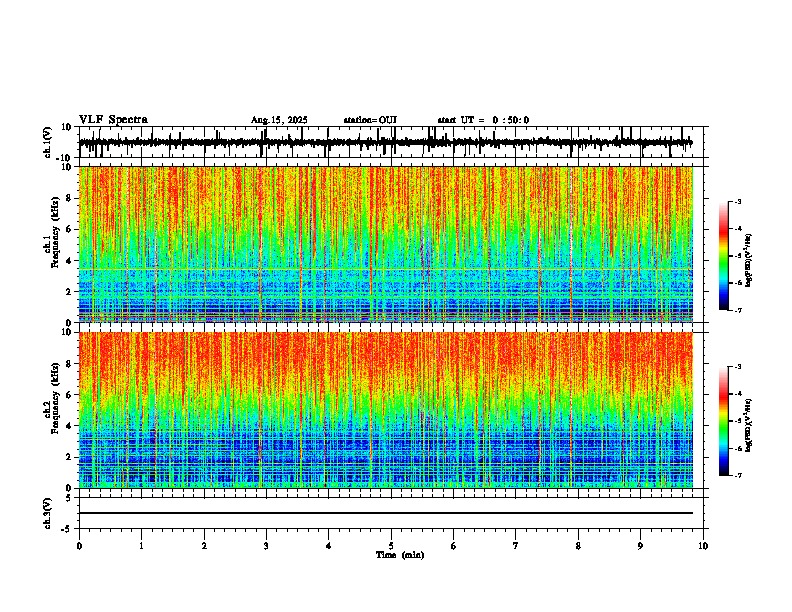Click the "-5" tick on ch.3(V) axis

67,529
